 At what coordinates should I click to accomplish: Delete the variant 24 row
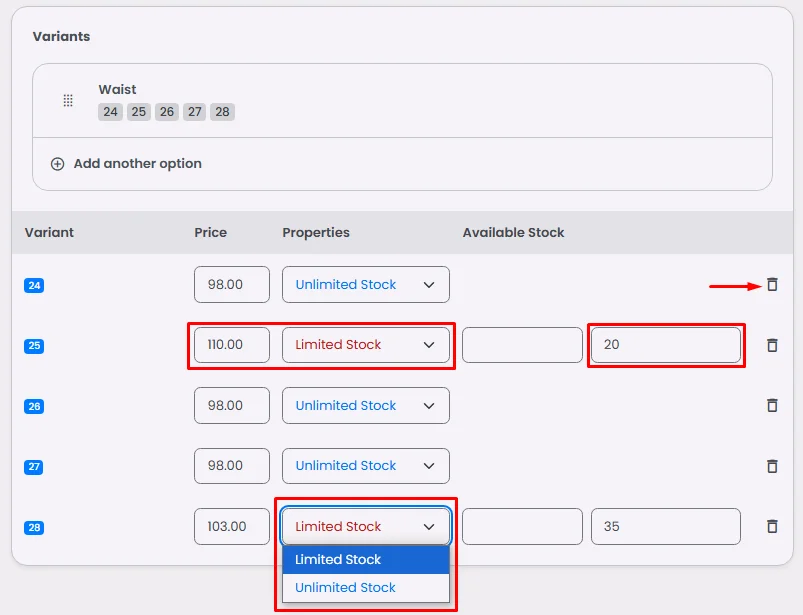click(x=772, y=285)
